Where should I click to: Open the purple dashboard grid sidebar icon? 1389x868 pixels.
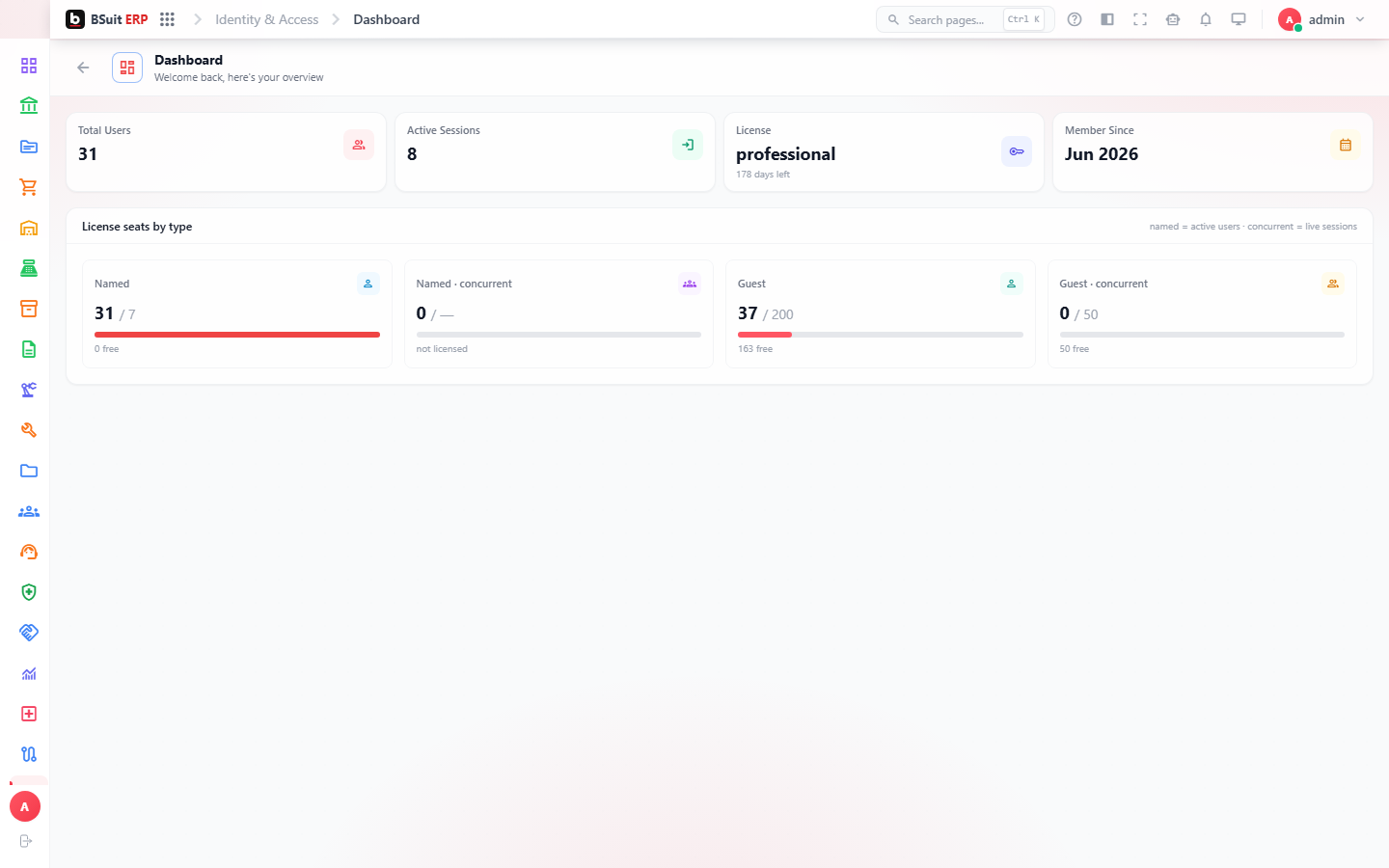29,66
